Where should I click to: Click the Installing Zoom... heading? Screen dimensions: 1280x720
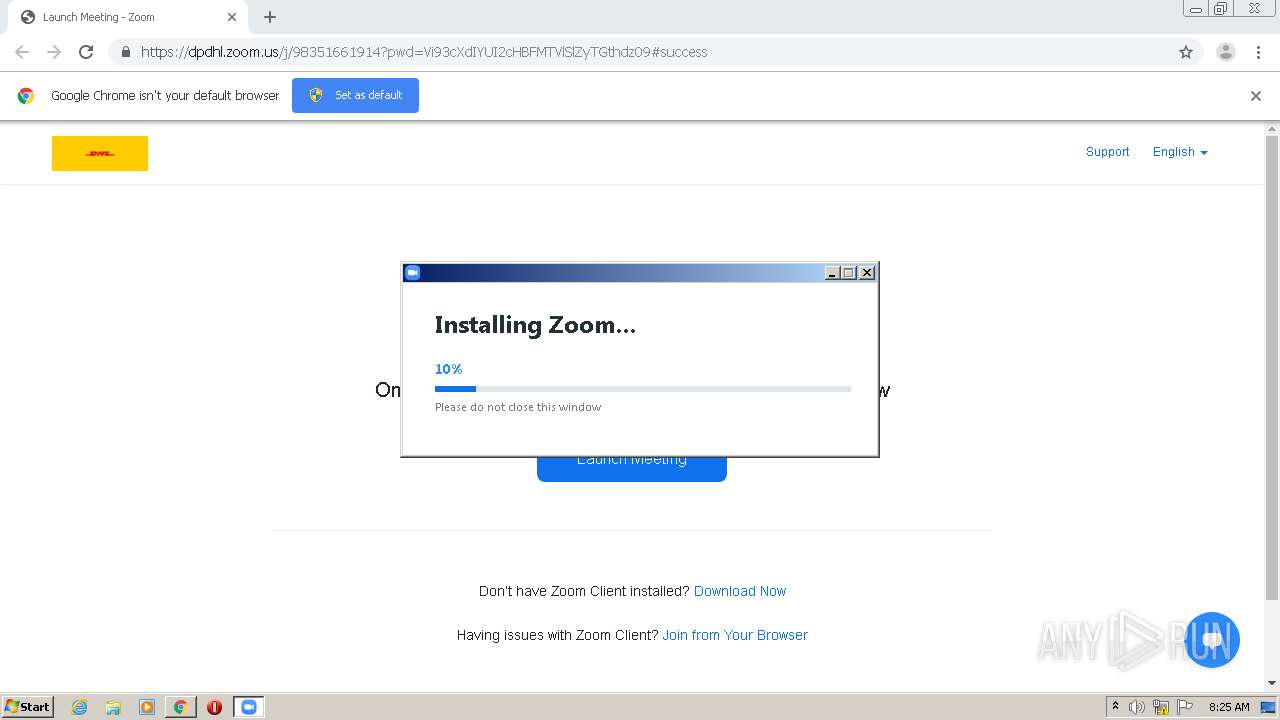click(535, 325)
